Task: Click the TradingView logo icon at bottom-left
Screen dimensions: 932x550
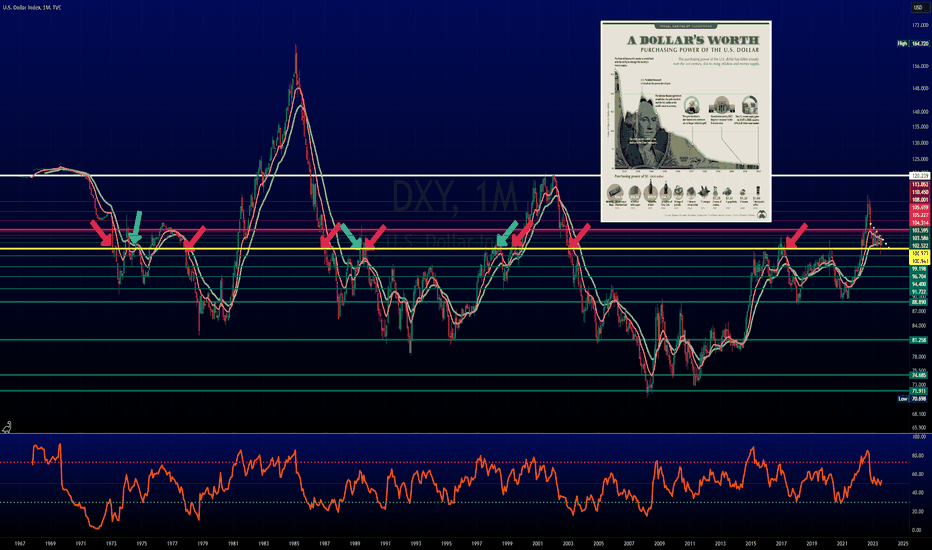Action: click(x=7, y=427)
